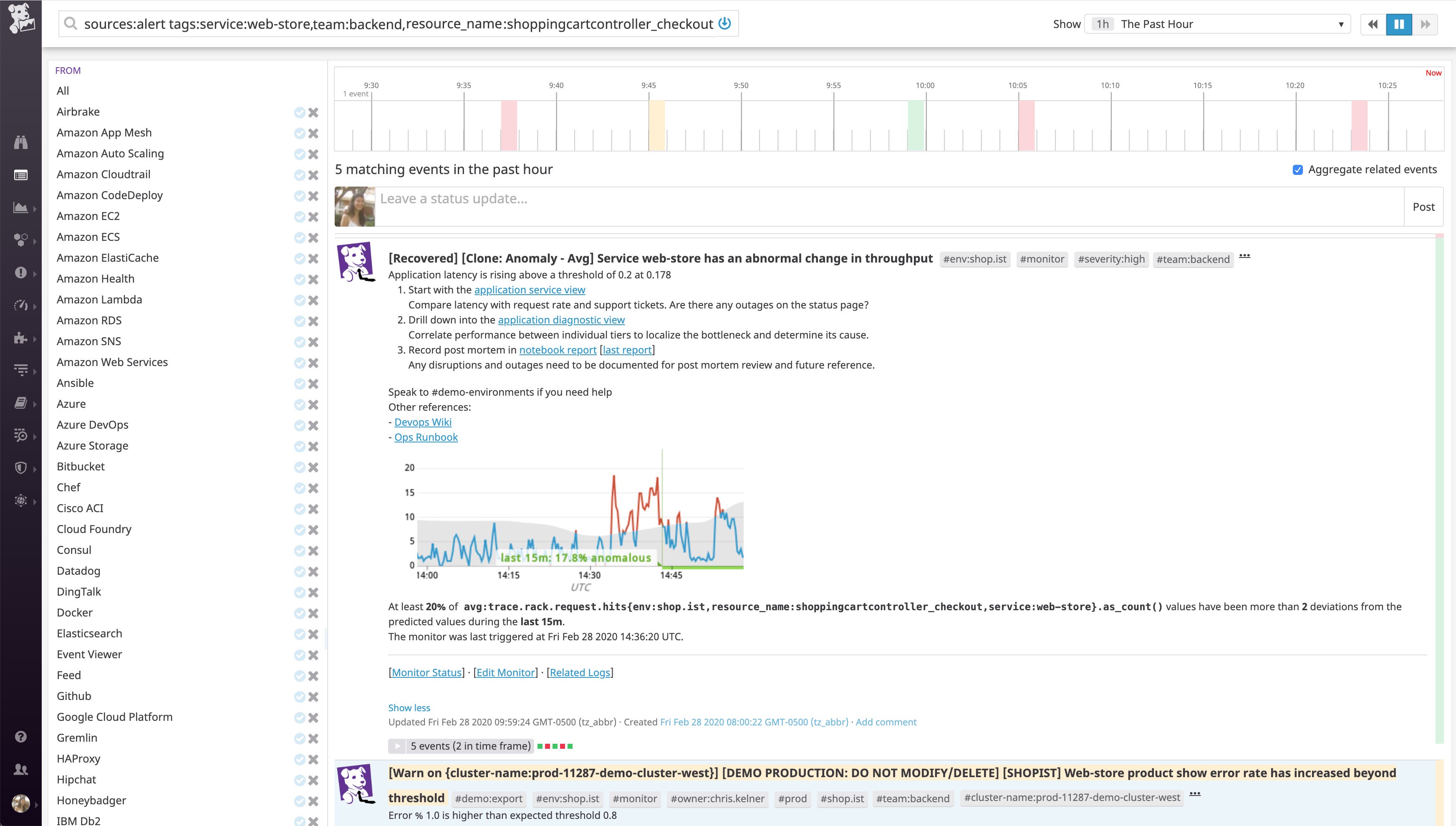The image size is (1456, 826).
Task: Exclude Amazon EC2 with its X toggle
Action: (x=314, y=217)
